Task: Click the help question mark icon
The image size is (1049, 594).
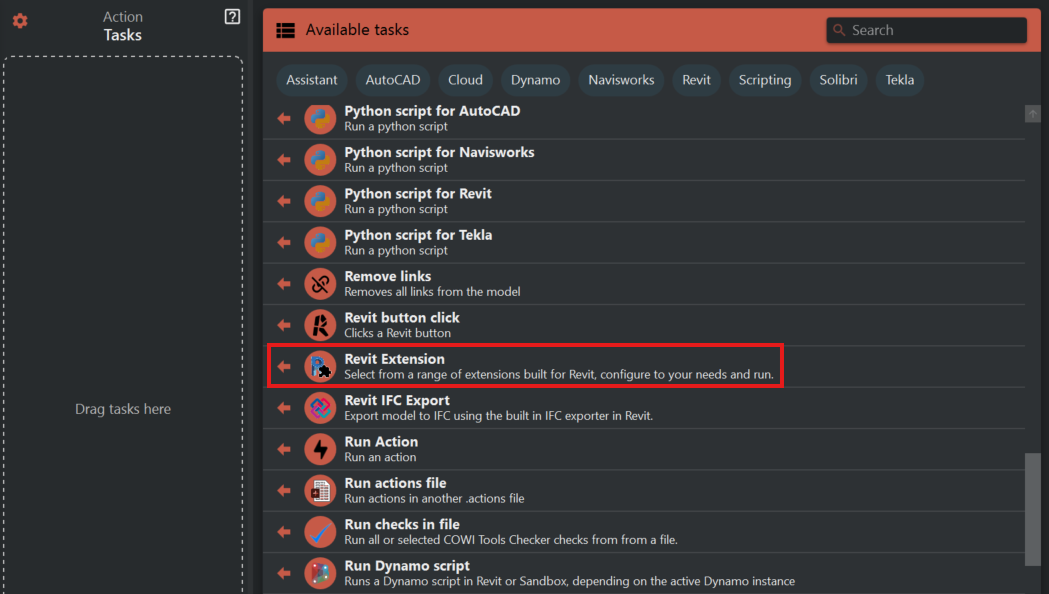Action: coord(232,17)
